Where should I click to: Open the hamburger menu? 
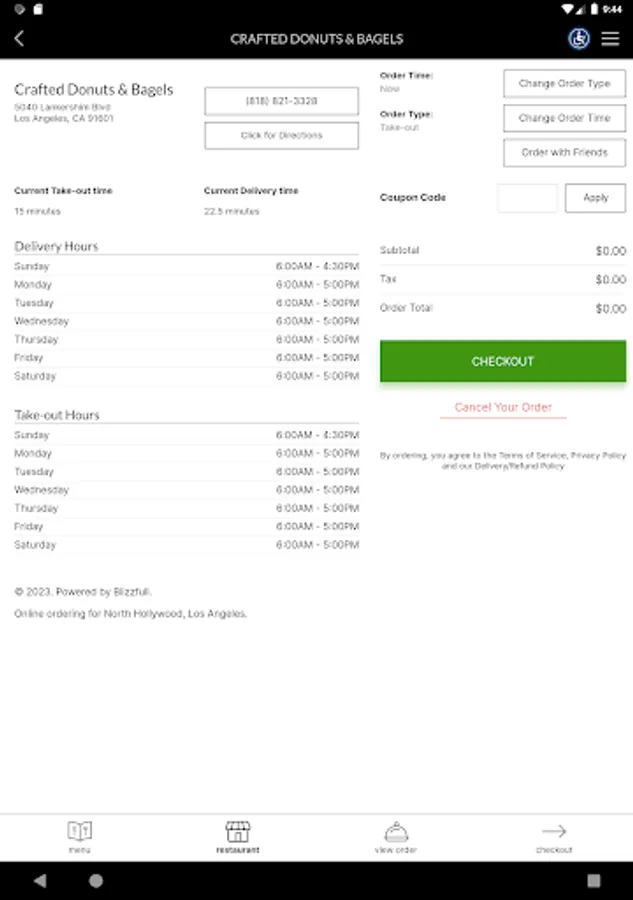[610, 38]
